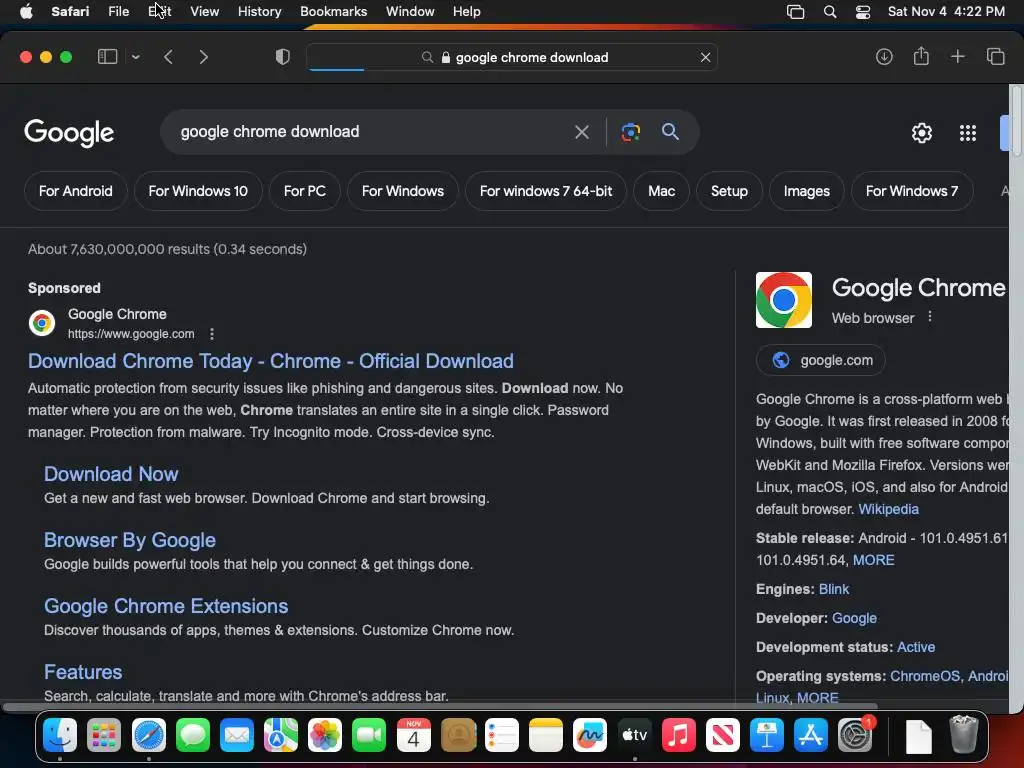The width and height of the screenshot is (1024, 768).
Task: Open the Browser By Google sitelink
Action: click(x=130, y=540)
